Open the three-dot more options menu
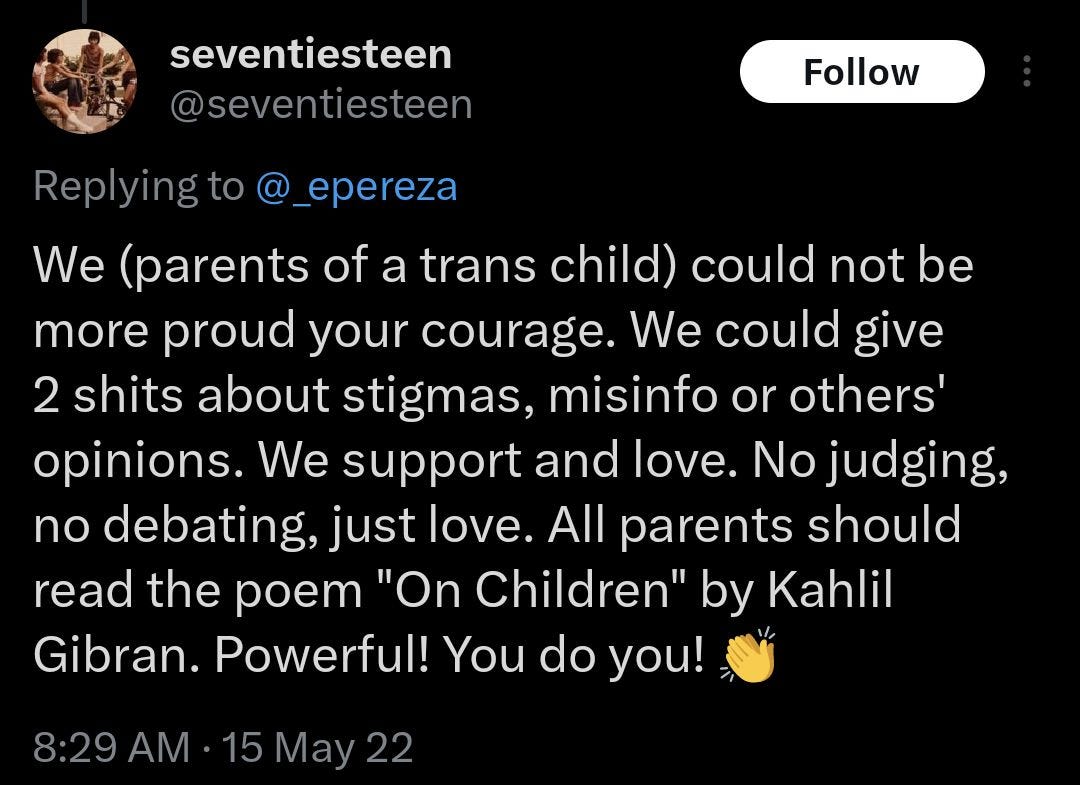 pos(1026,71)
